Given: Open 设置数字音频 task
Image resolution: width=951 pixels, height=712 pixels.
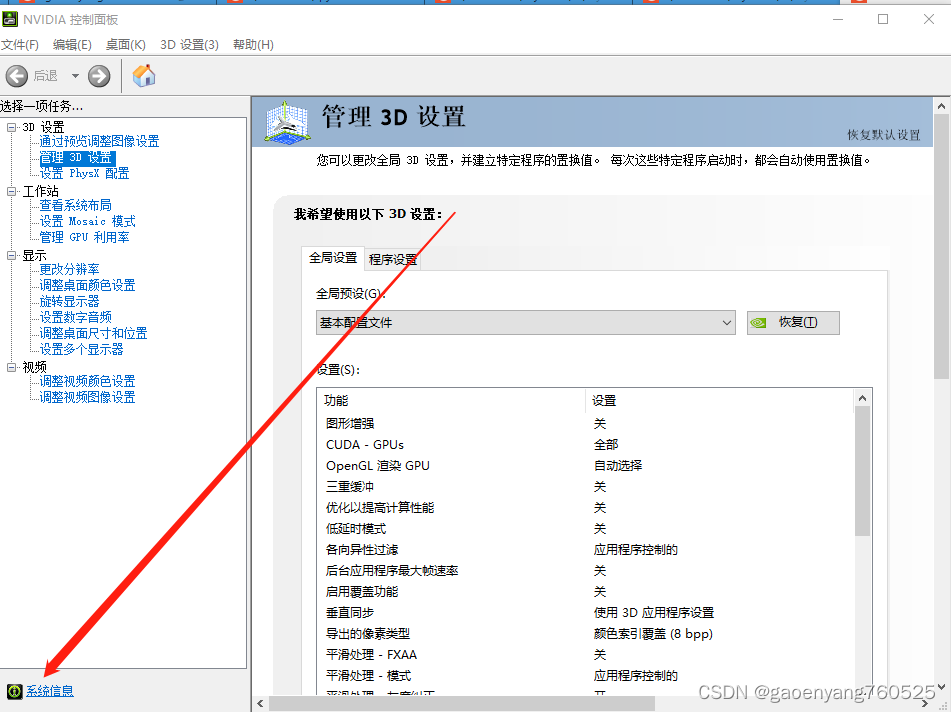Looking at the screenshot, I should click(76, 317).
